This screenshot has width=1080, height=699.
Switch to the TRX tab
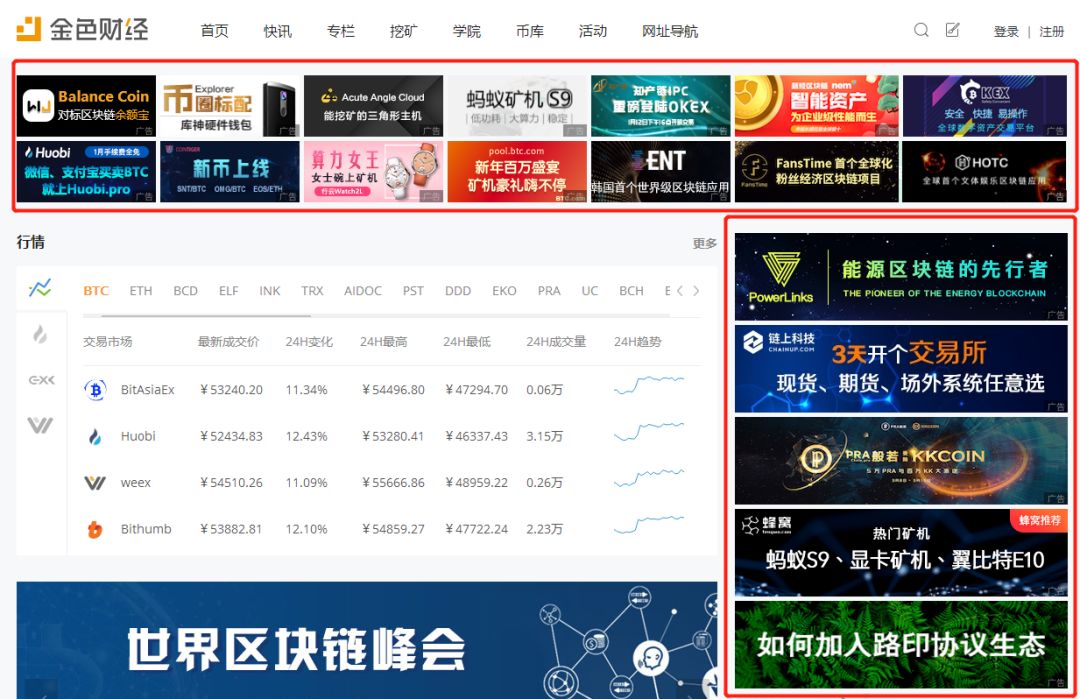point(312,290)
